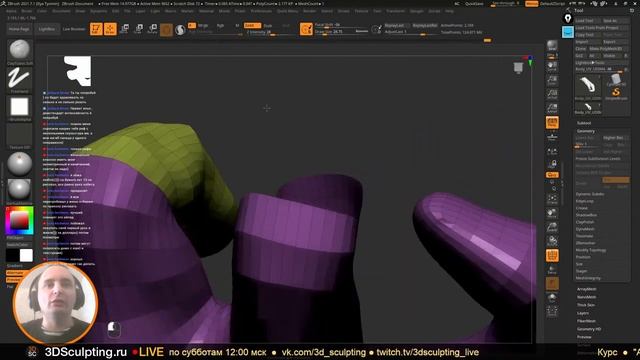This screenshot has height=360, width=640.
Task: Click the white ZBrush logo circle icon
Action: pos(568,18)
